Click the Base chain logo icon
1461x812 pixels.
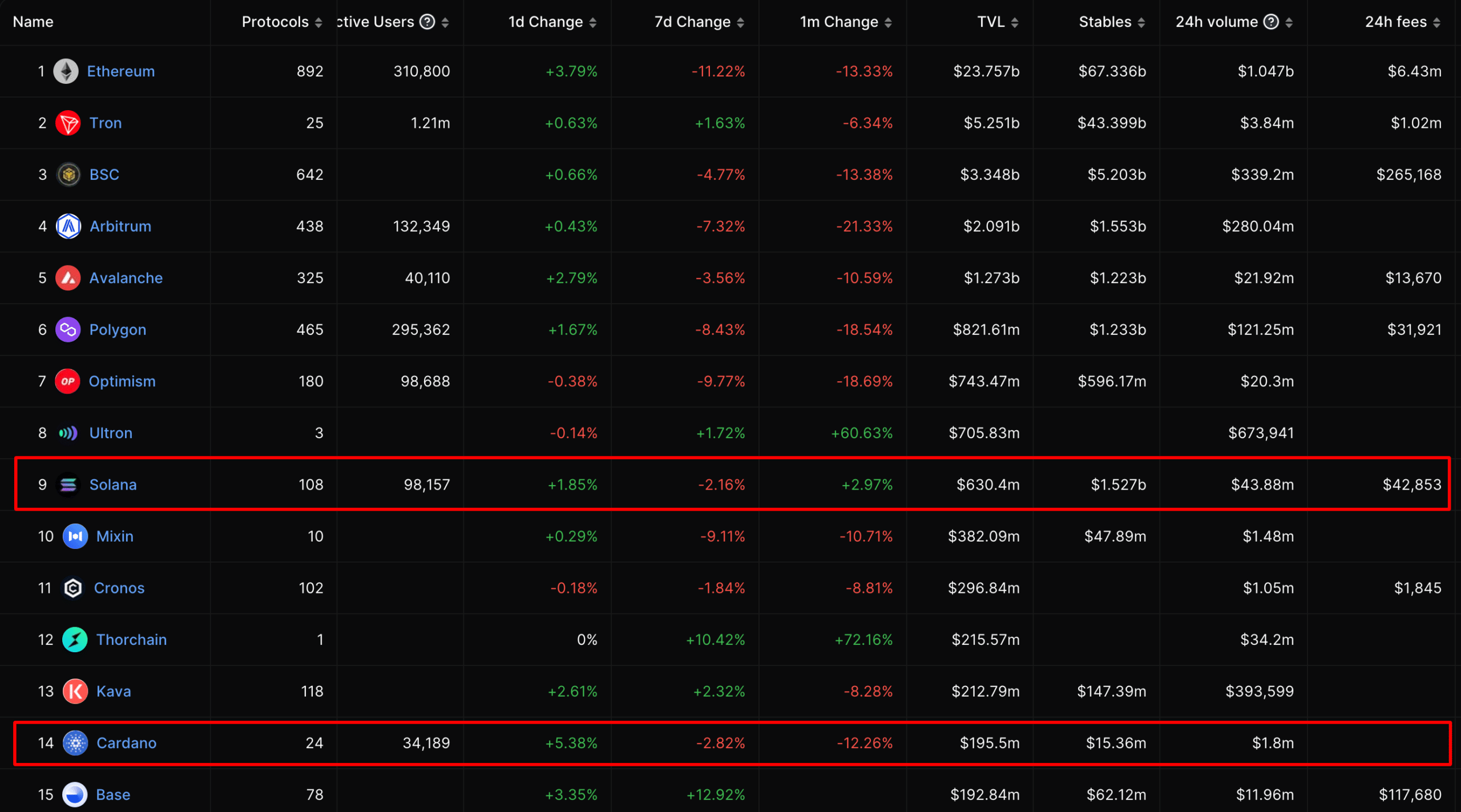tap(75, 795)
